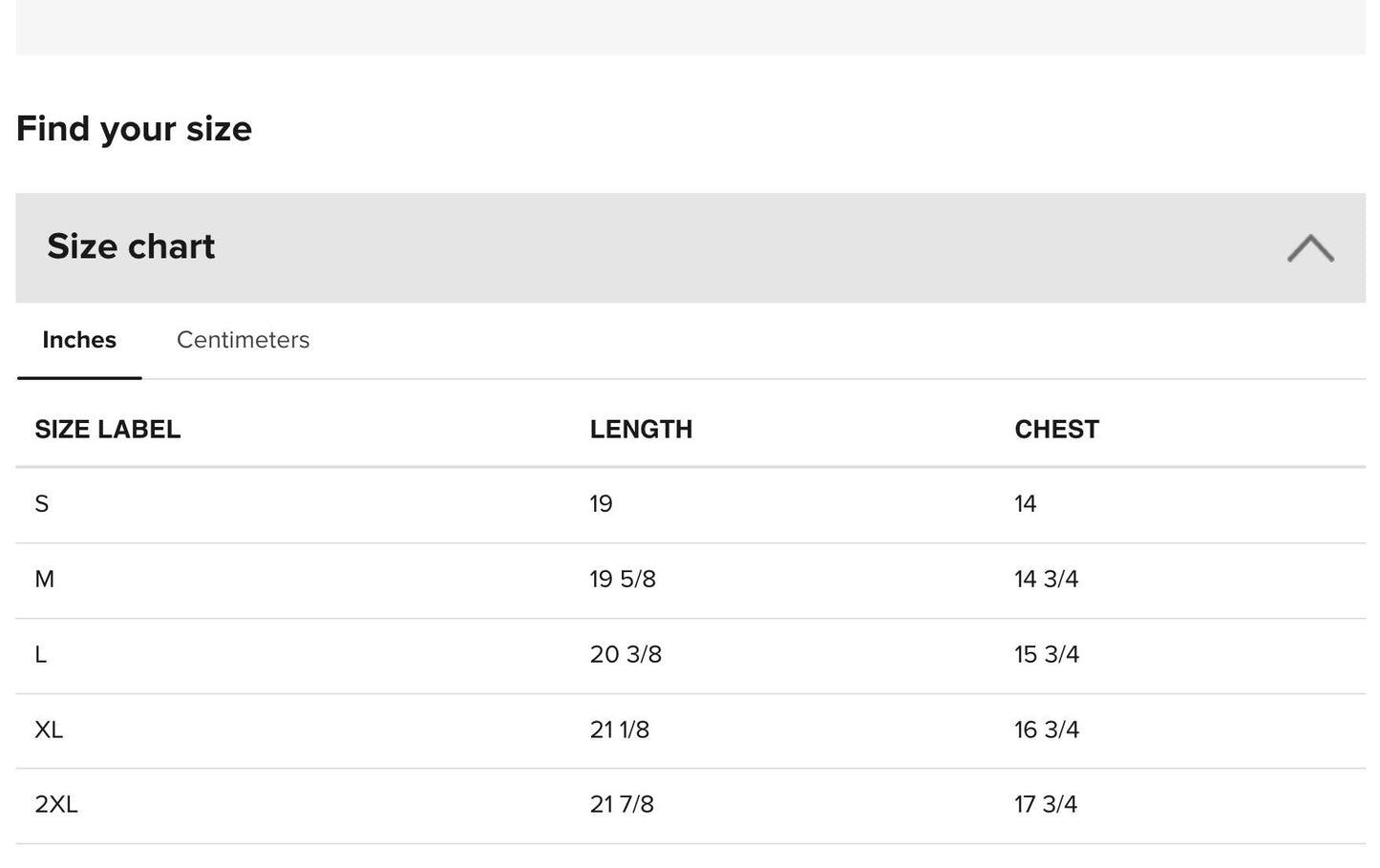
Task: Click the CHEST column header
Action: 1056,430
